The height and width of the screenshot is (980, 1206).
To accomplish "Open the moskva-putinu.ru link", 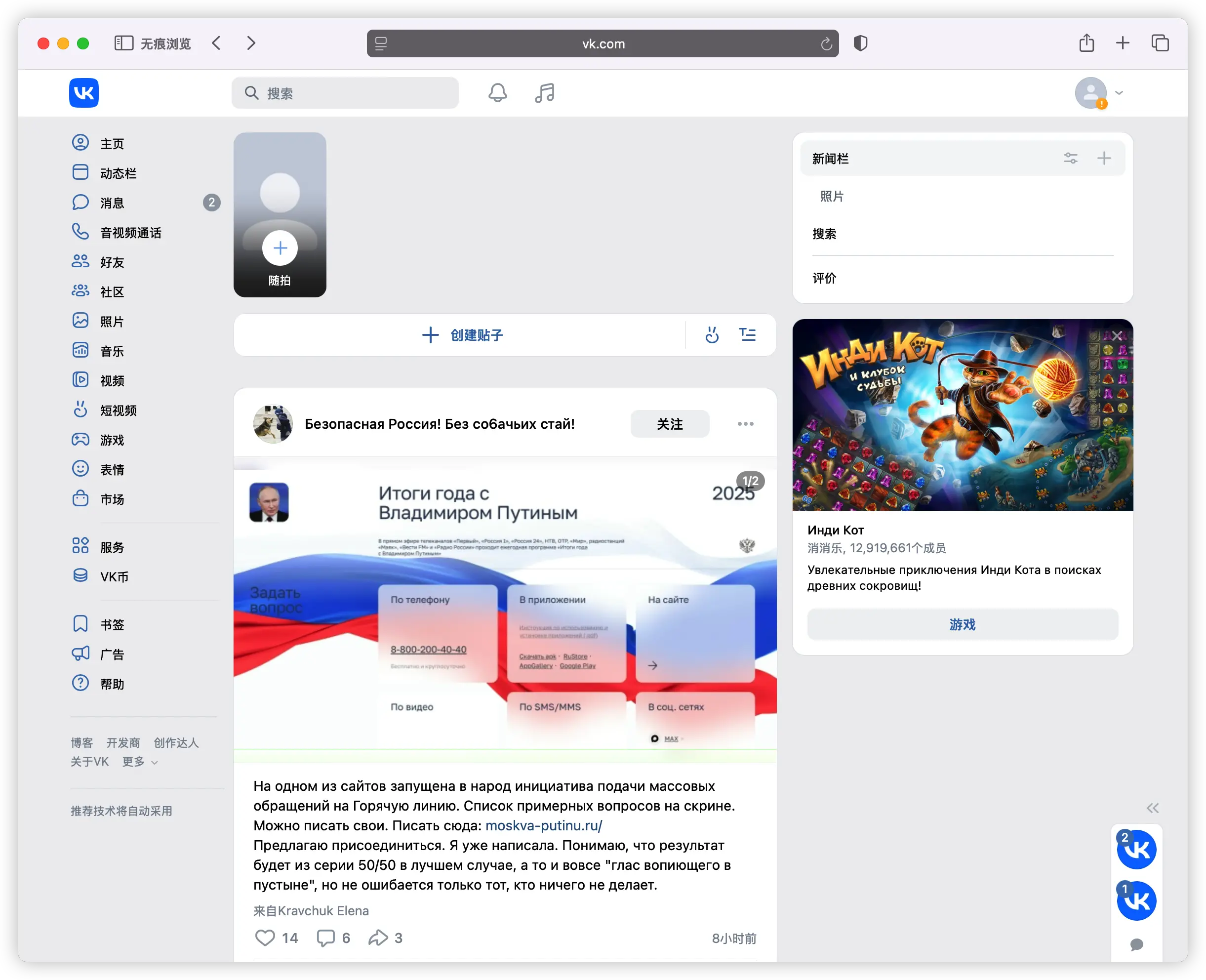I will [543, 825].
